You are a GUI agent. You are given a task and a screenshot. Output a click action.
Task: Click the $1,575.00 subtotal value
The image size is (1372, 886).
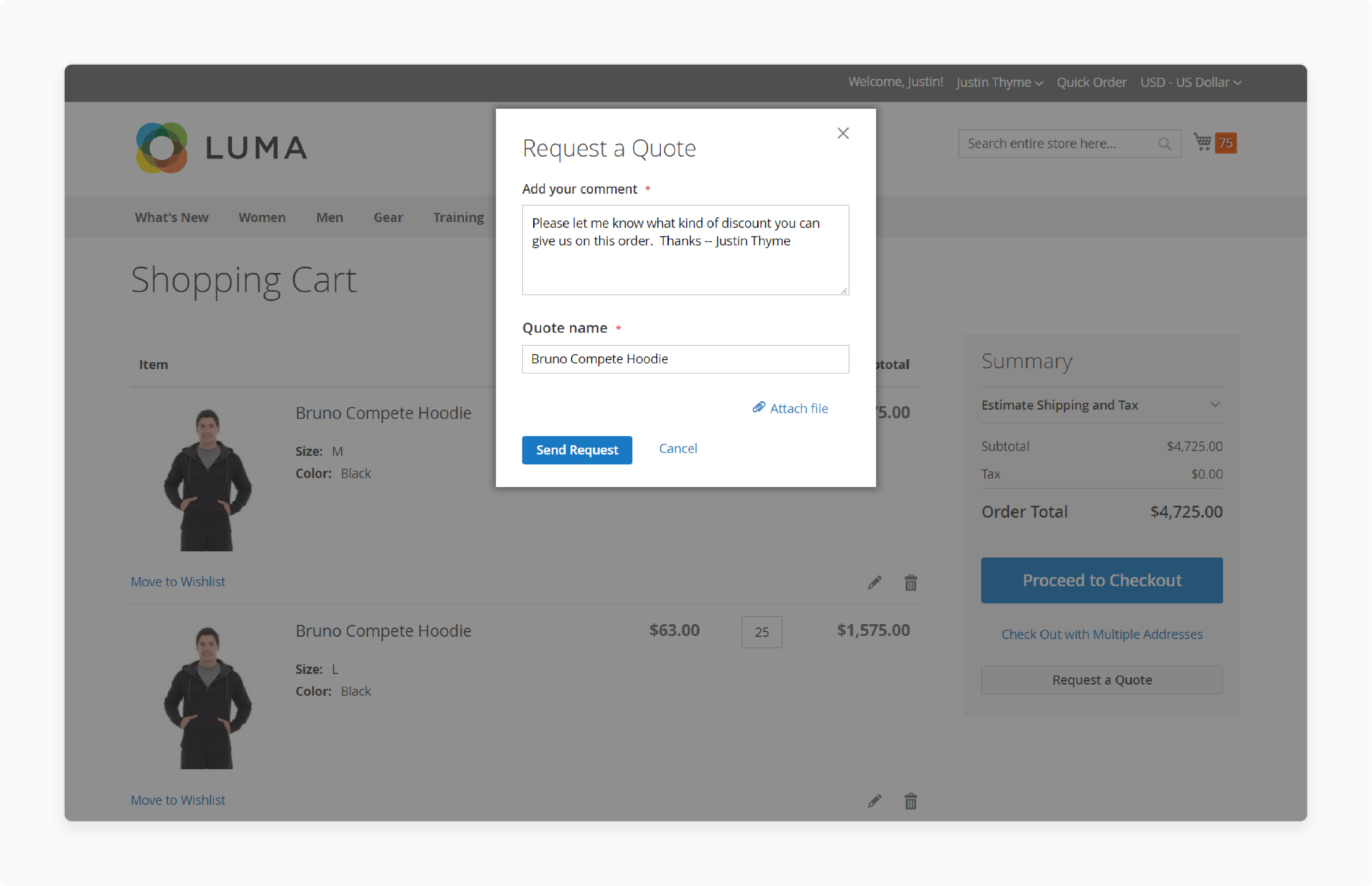point(873,631)
